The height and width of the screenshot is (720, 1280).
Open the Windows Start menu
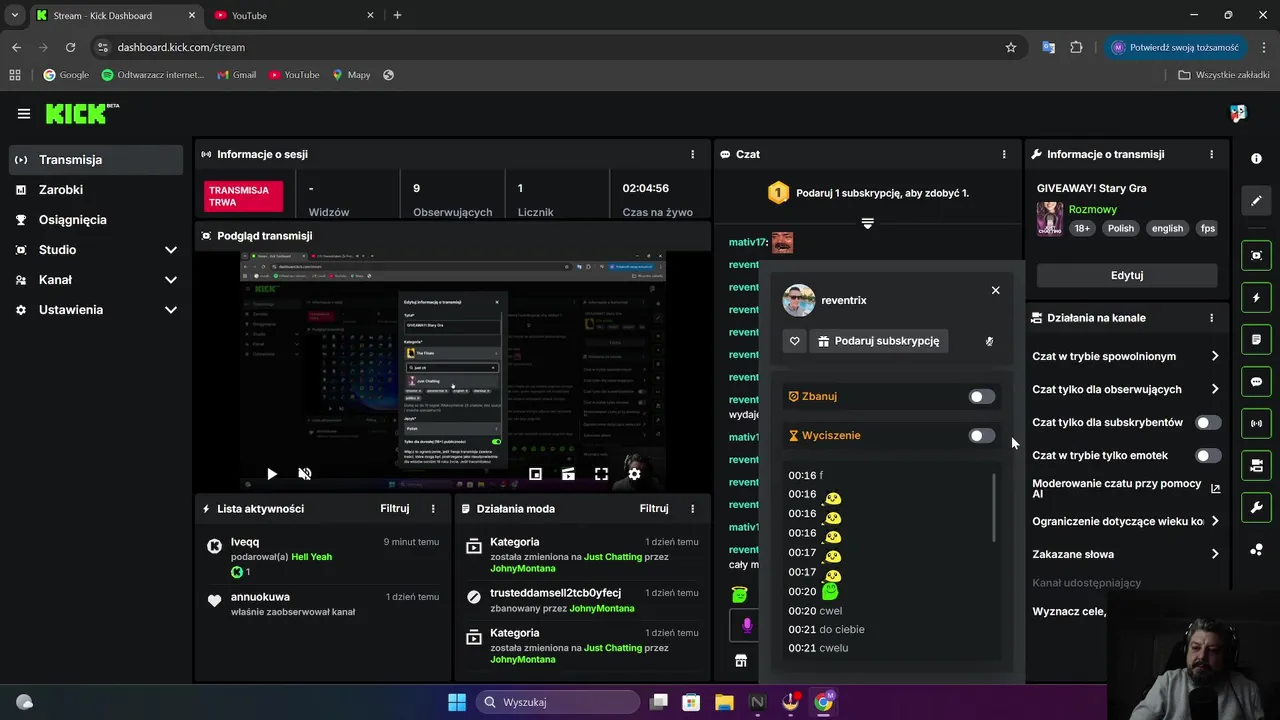pos(457,702)
